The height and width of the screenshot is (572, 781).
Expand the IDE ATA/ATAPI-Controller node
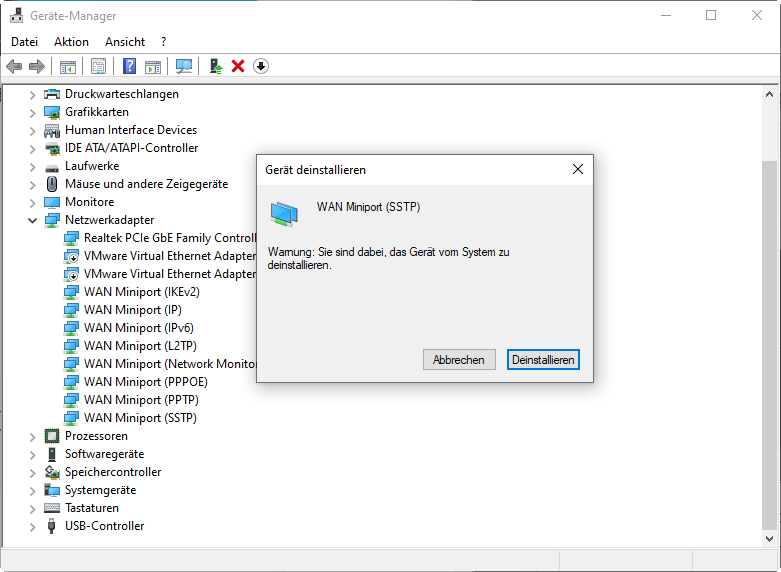[32, 148]
